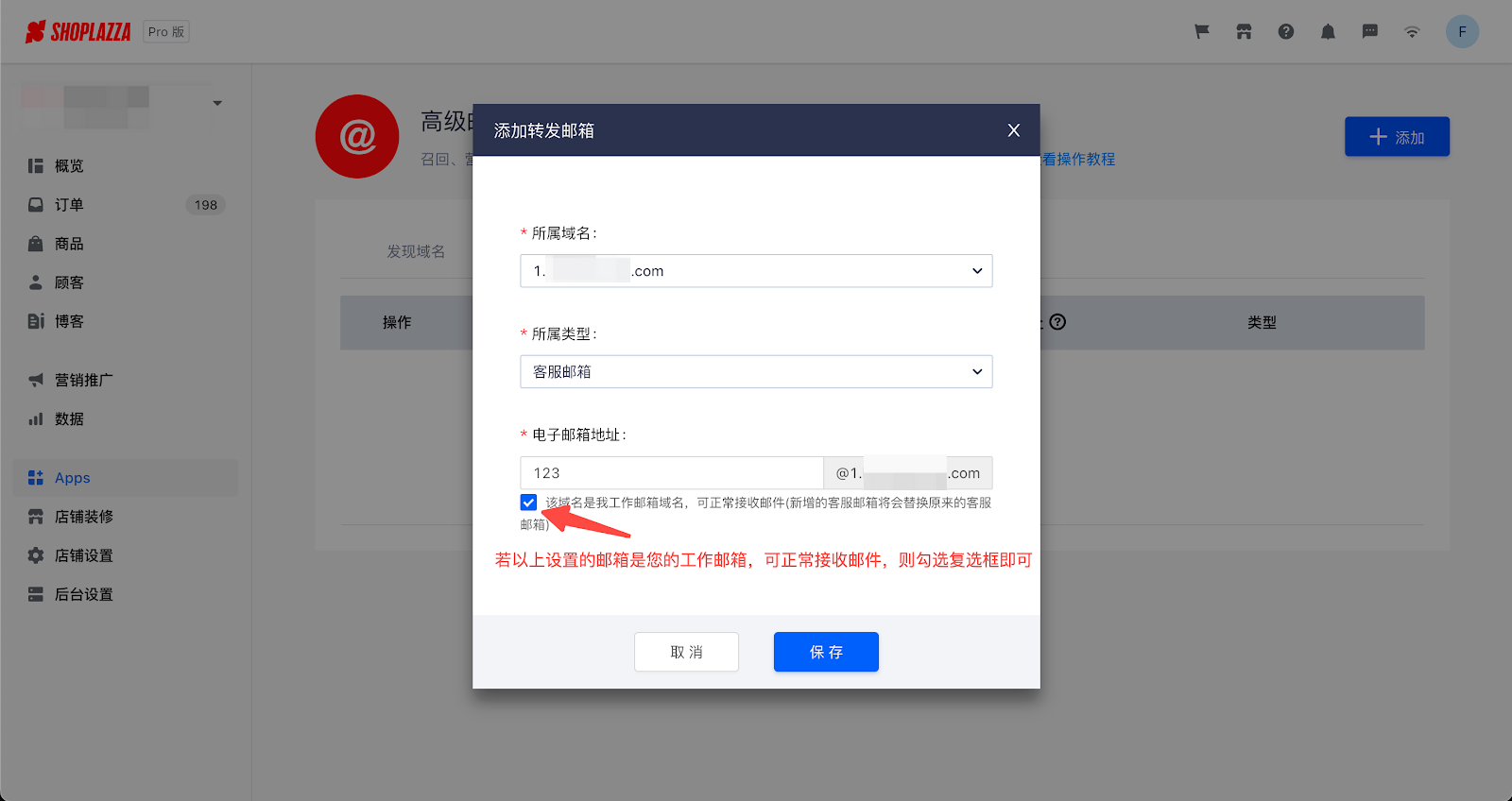Open the help question mark icon

click(x=1286, y=32)
